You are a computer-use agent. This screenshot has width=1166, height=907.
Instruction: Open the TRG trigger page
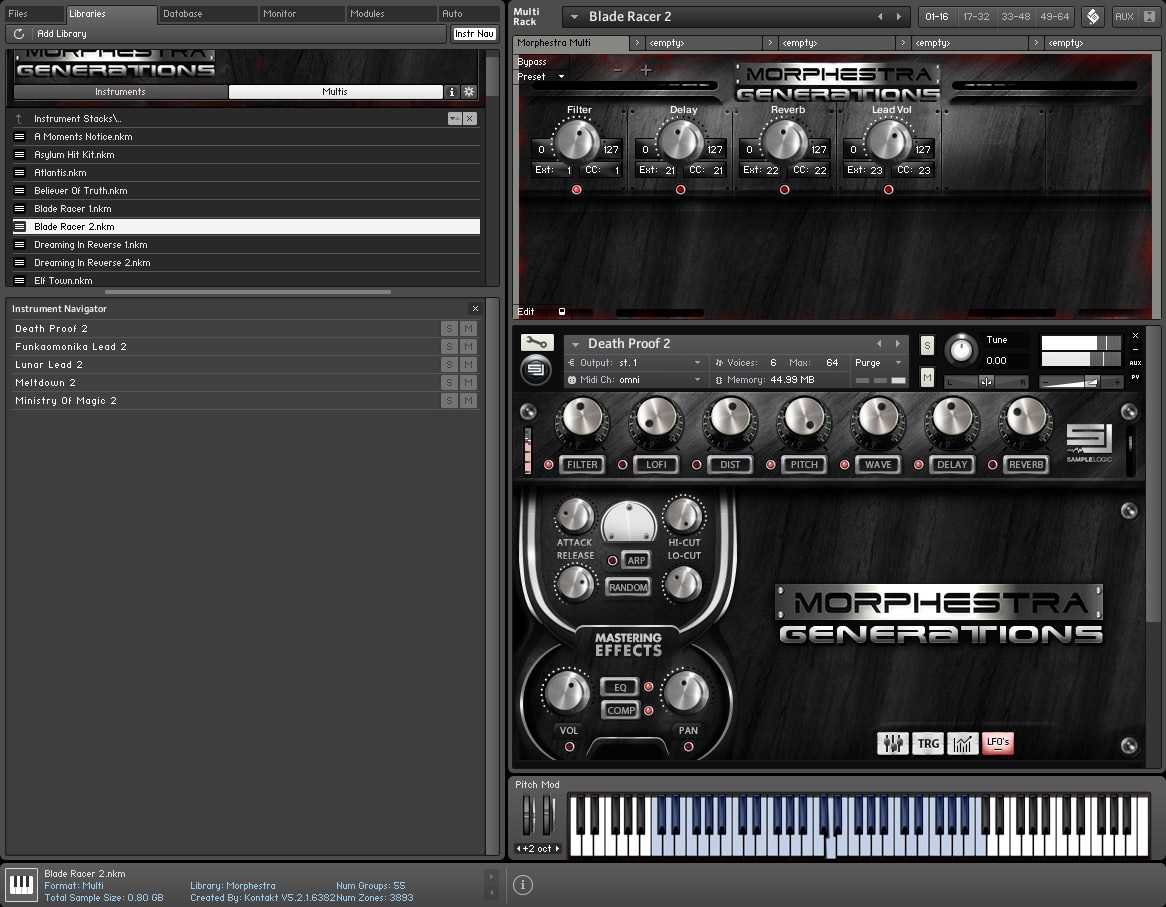pos(927,743)
